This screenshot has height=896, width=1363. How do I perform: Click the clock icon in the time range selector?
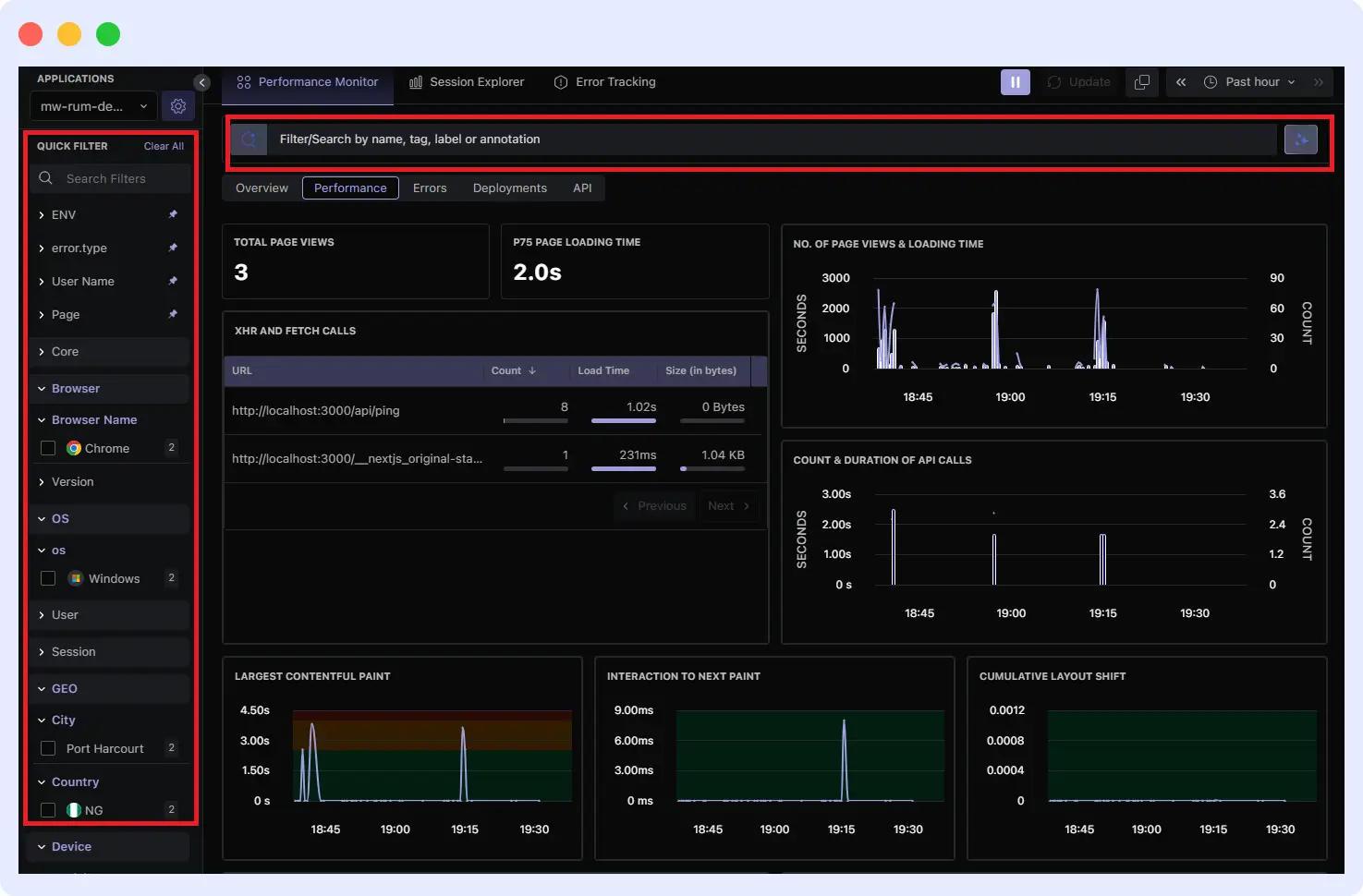(1211, 81)
